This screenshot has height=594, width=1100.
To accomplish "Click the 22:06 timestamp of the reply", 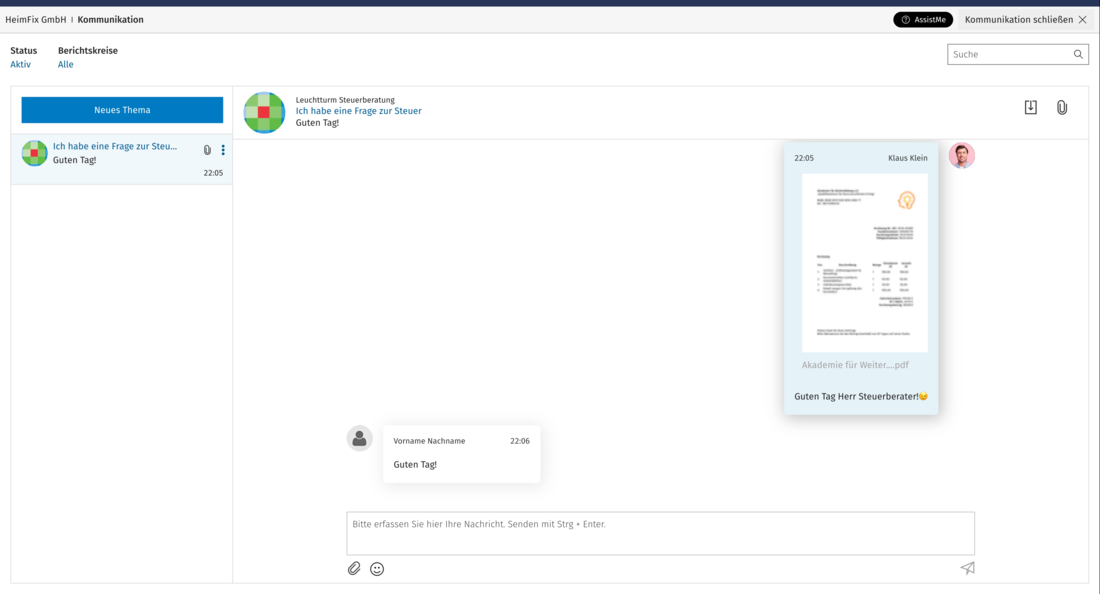I will [x=520, y=441].
